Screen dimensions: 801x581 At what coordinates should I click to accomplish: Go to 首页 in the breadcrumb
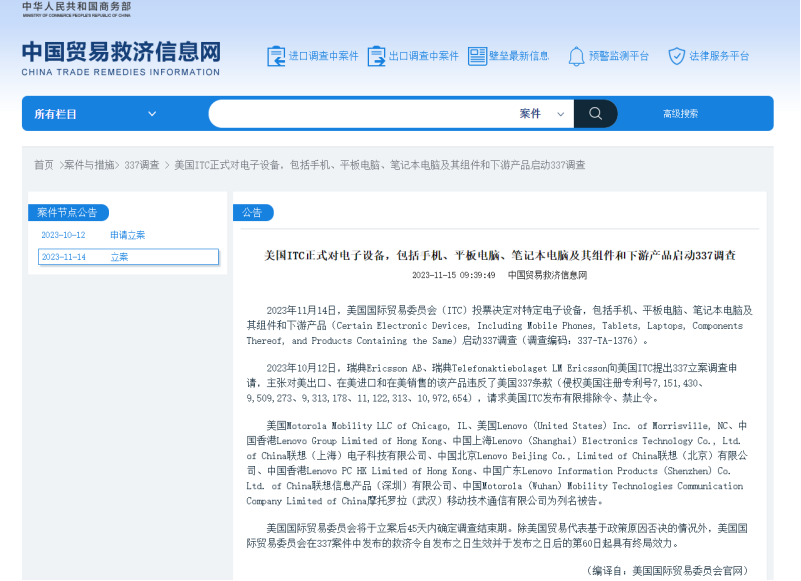point(44,165)
